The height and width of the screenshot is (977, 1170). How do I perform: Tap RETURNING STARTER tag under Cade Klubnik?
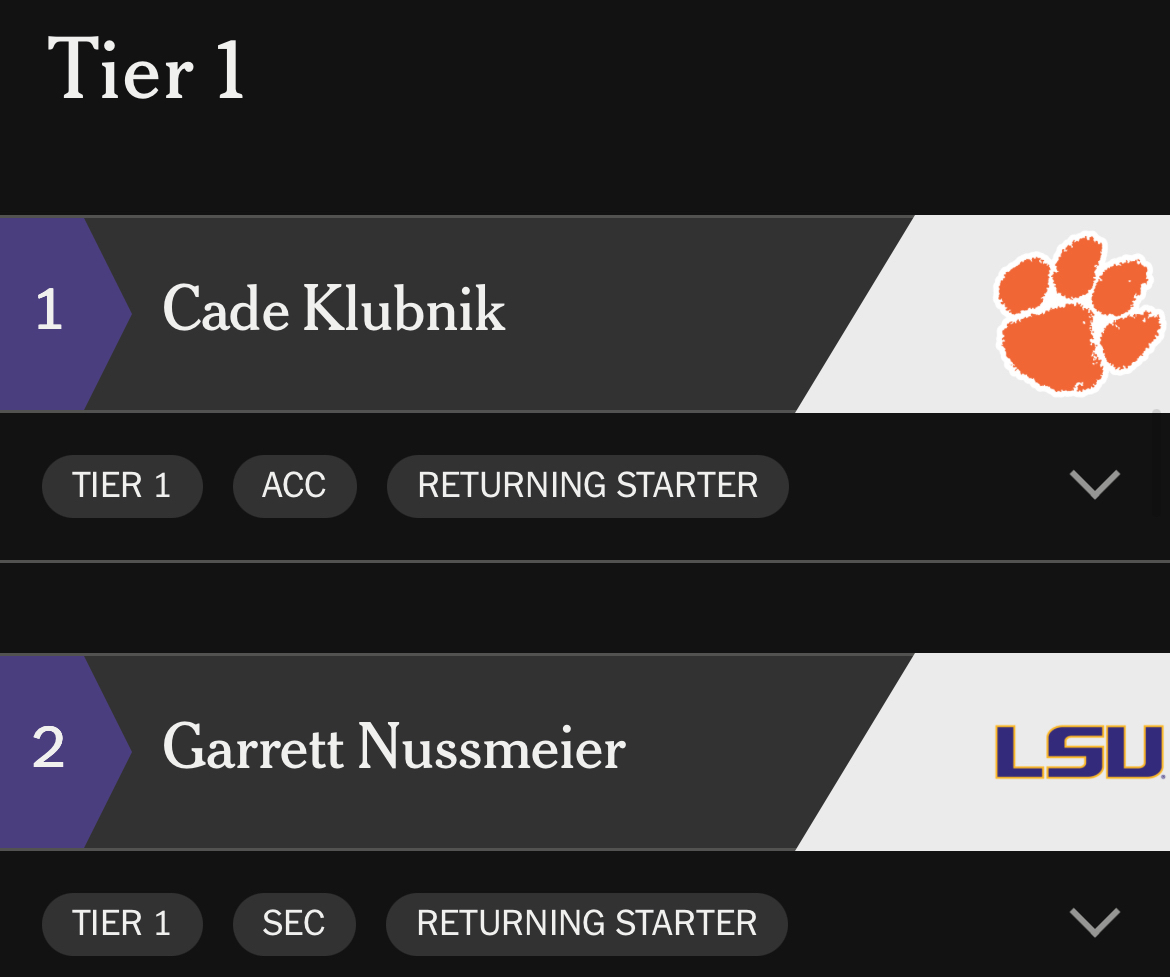[587, 486]
